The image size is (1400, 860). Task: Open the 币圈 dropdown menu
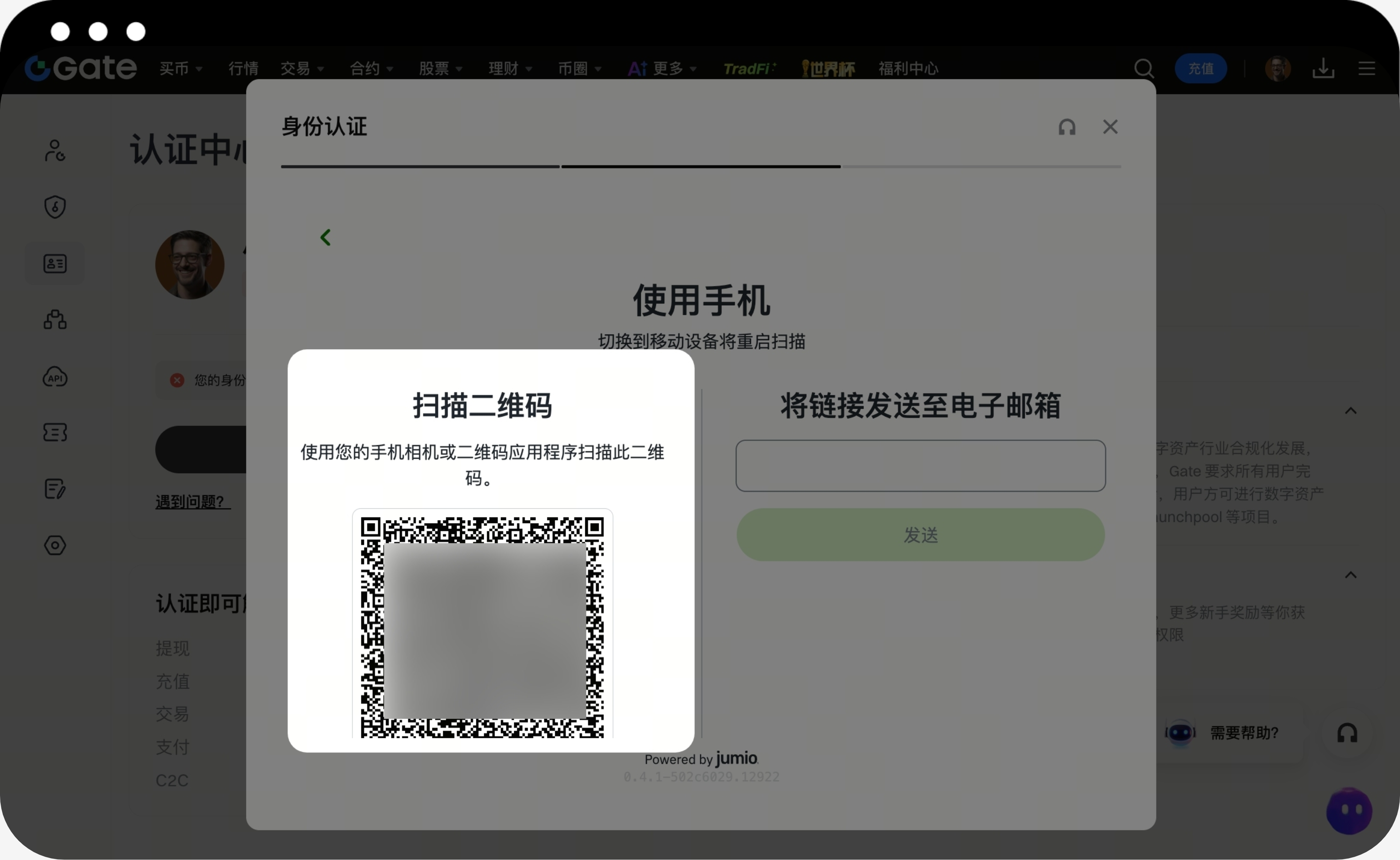[x=580, y=69]
